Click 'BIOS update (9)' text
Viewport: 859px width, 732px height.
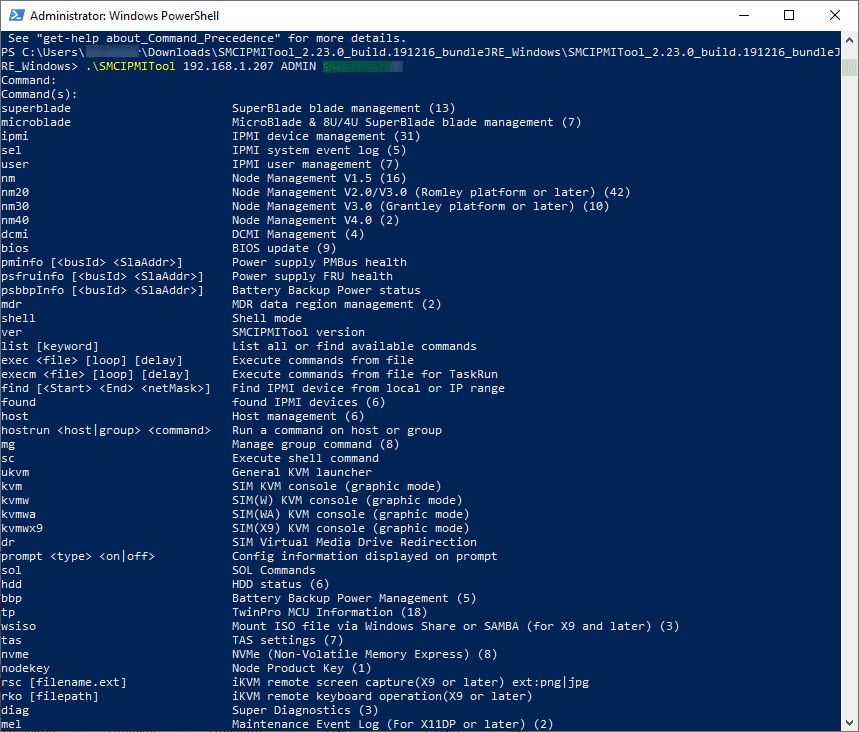tap(284, 248)
